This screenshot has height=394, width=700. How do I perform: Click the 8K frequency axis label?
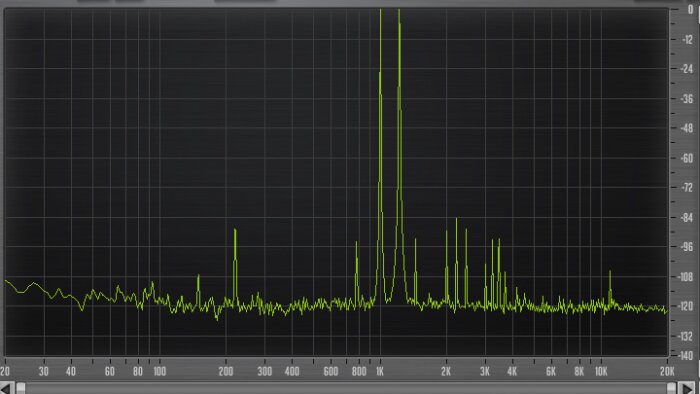[x=579, y=371]
